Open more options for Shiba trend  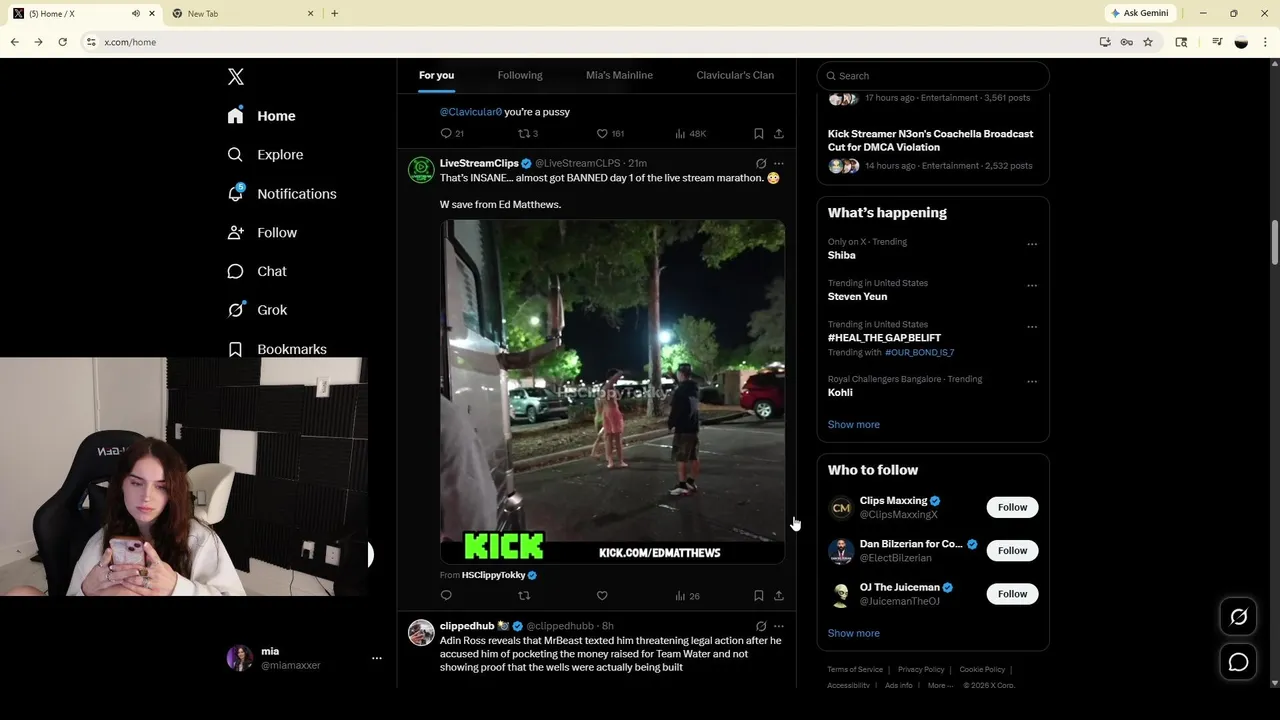(1032, 244)
